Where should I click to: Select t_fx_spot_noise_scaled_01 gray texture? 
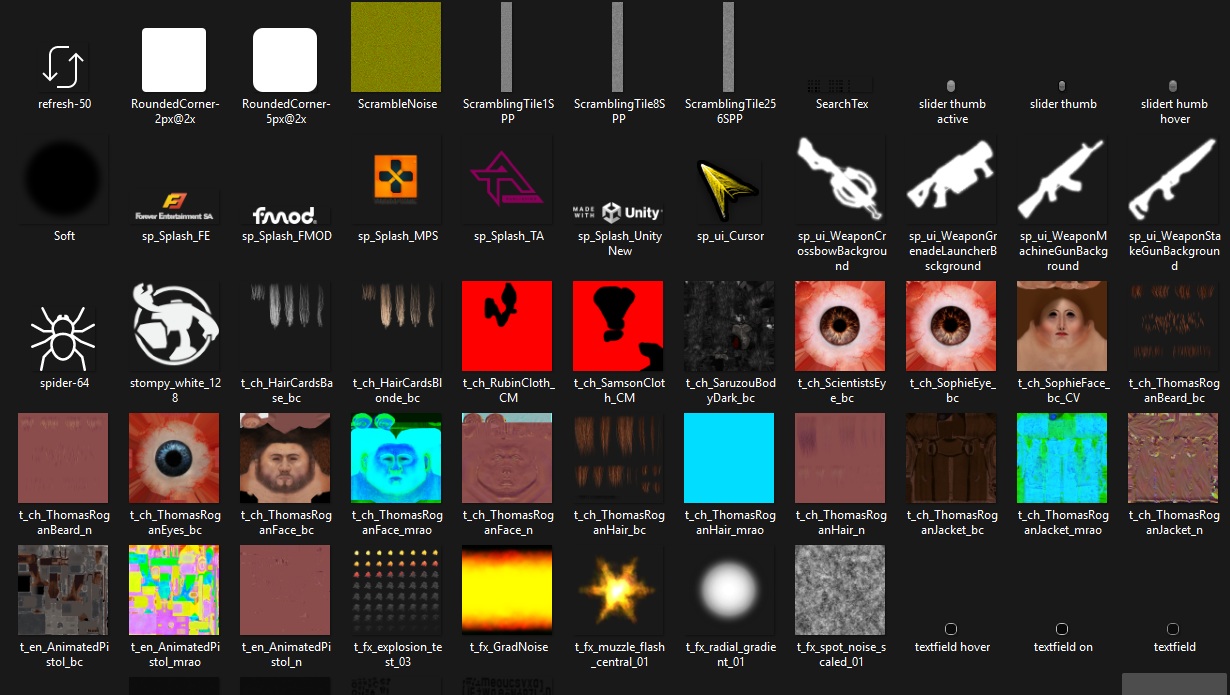click(840, 590)
